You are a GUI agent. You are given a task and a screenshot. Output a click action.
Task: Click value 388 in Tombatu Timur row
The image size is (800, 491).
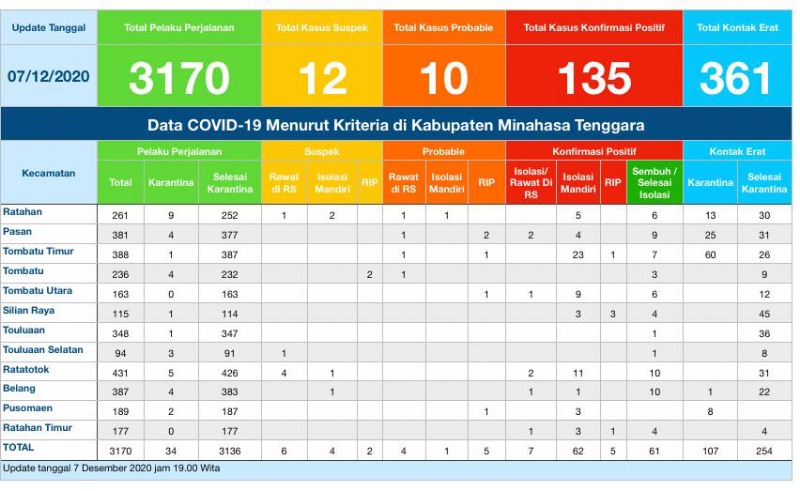point(120,255)
